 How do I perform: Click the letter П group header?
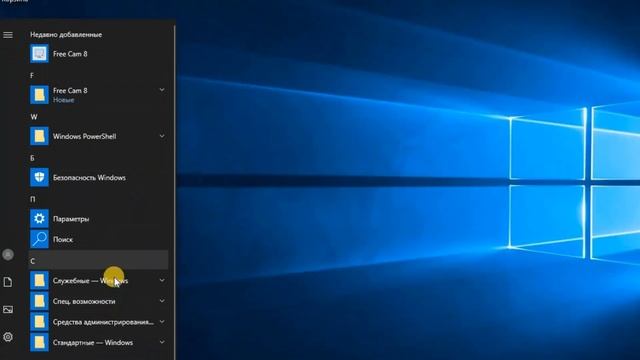click(33, 200)
